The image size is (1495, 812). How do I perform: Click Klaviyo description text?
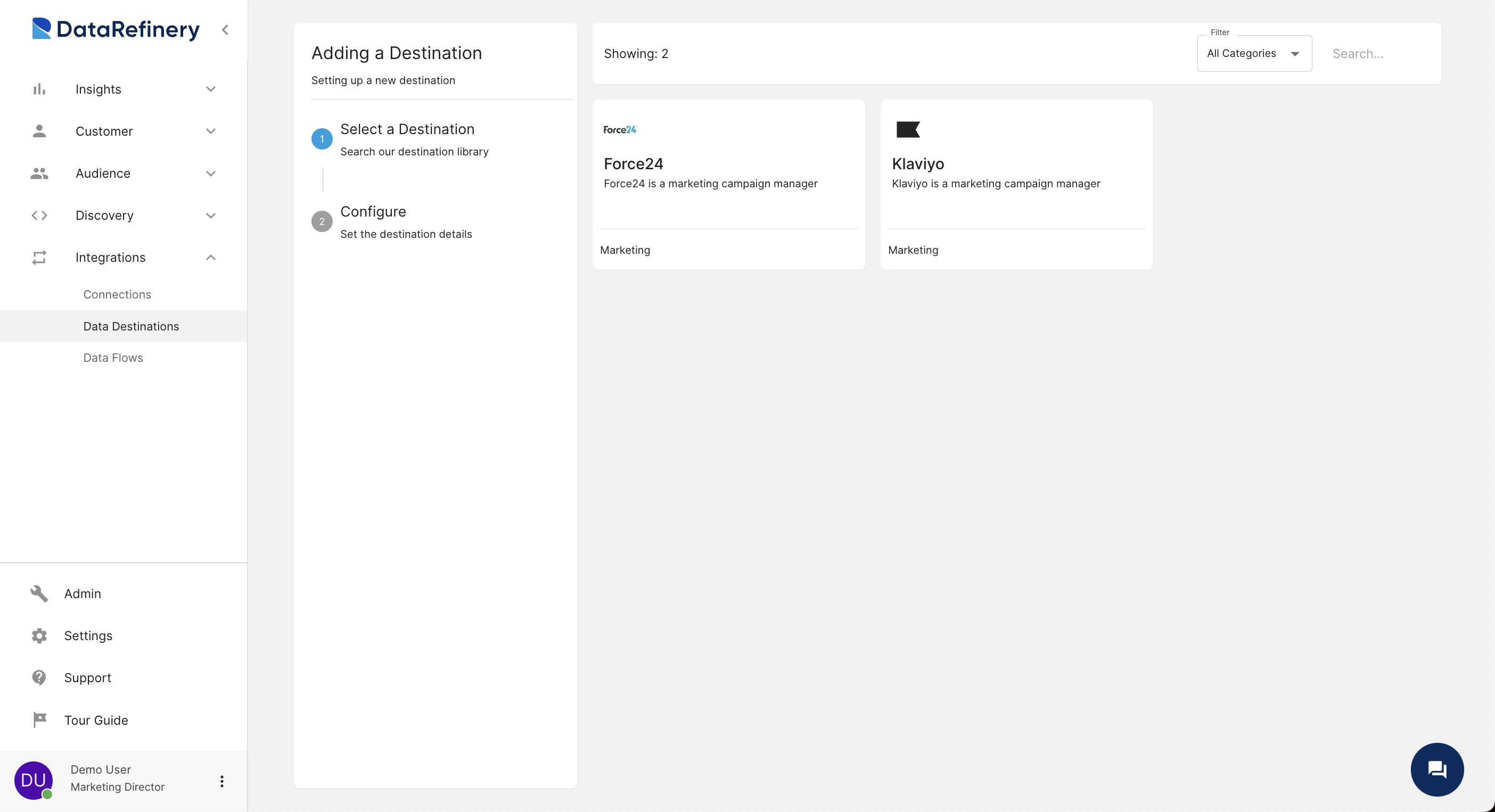click(996, 183)
